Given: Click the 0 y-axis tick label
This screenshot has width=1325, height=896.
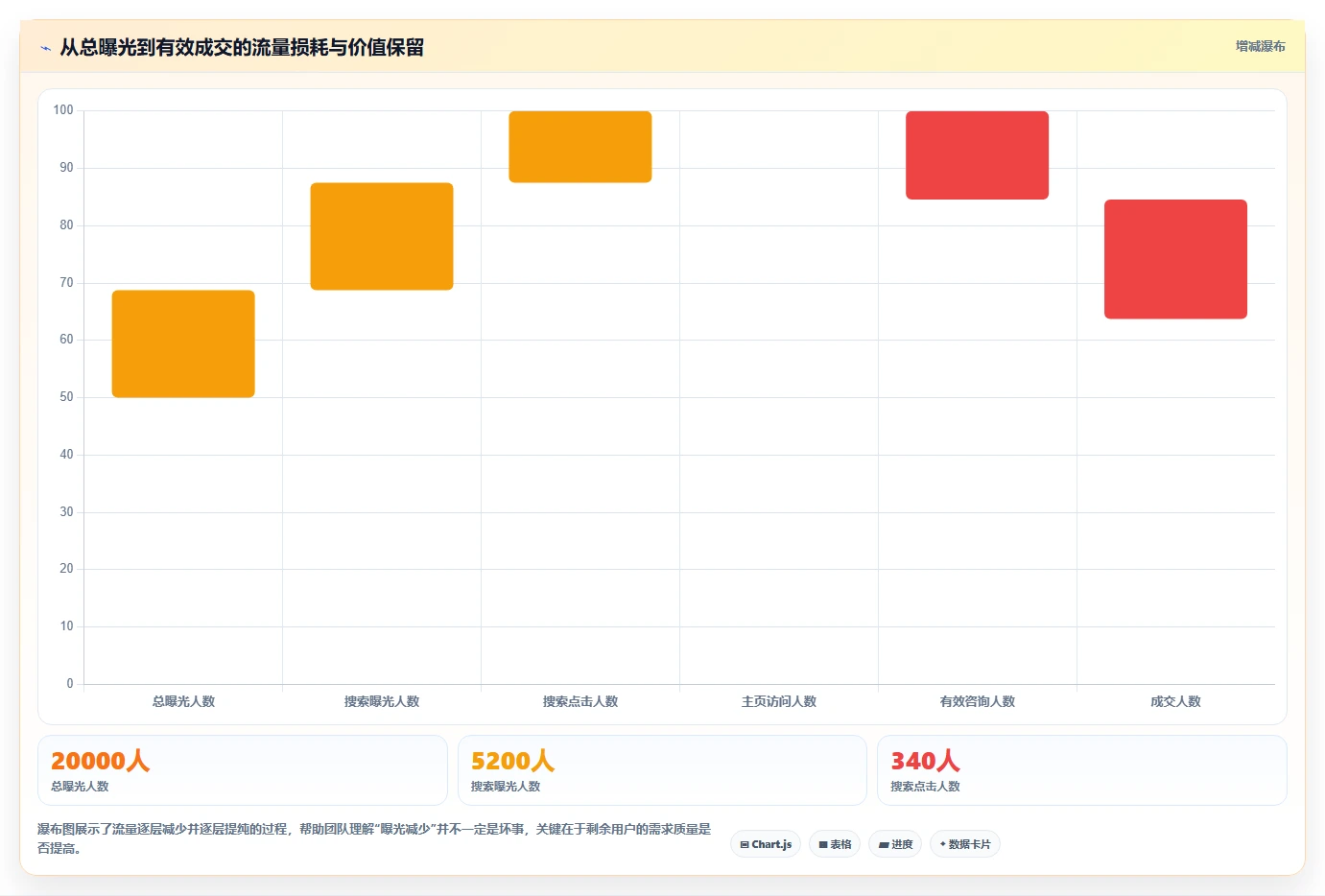Looking at the screenshot, I should coord(69,684).
